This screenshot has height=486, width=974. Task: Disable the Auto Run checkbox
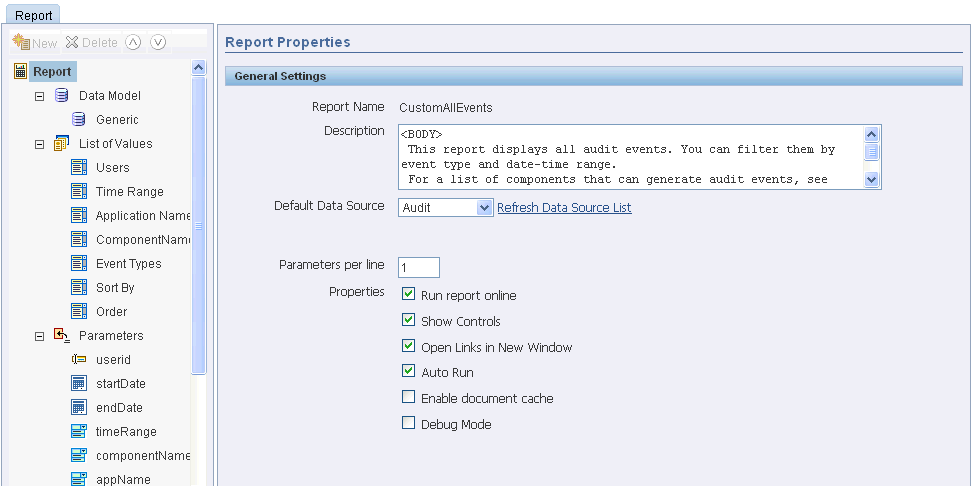coord(408,371)
